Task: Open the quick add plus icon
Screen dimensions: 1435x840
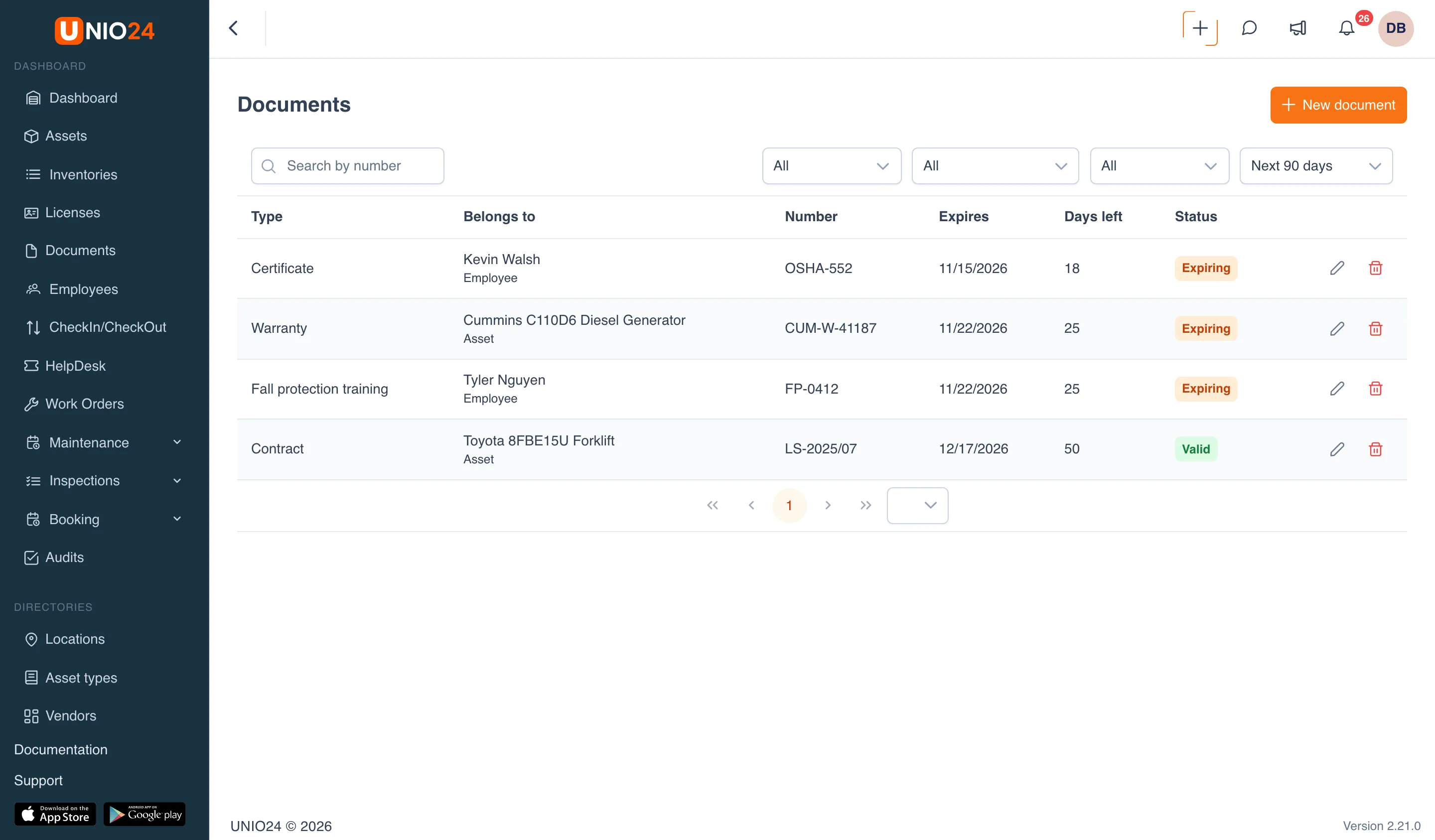Action: (1200, 28)
